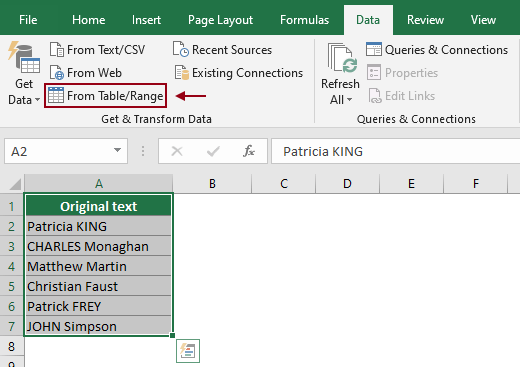Select column A header
The height and width of the screenshot is (367, 520).
click(99, 184)
